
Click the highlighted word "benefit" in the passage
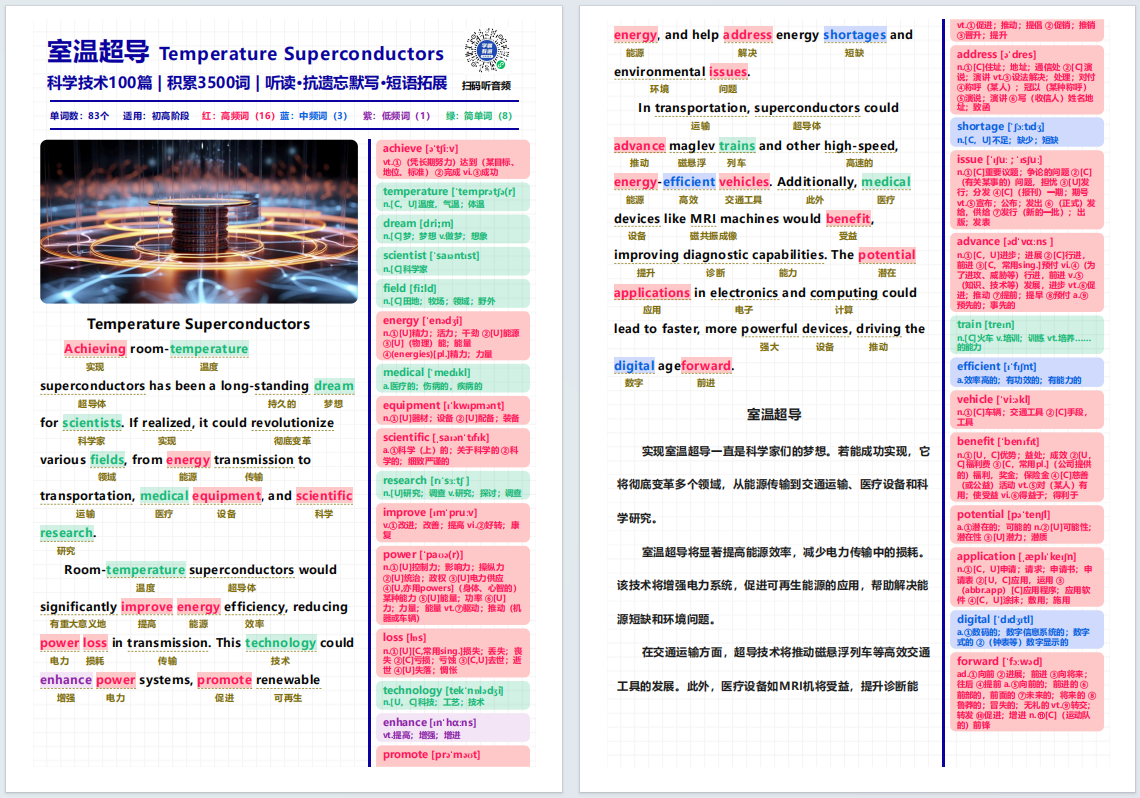tap(848, 219)
